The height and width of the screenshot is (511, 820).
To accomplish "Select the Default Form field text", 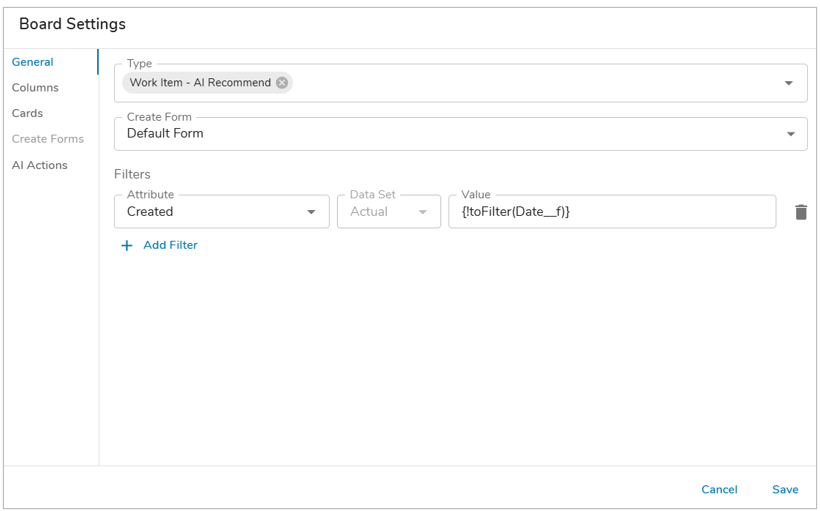I will pos(165,133).
